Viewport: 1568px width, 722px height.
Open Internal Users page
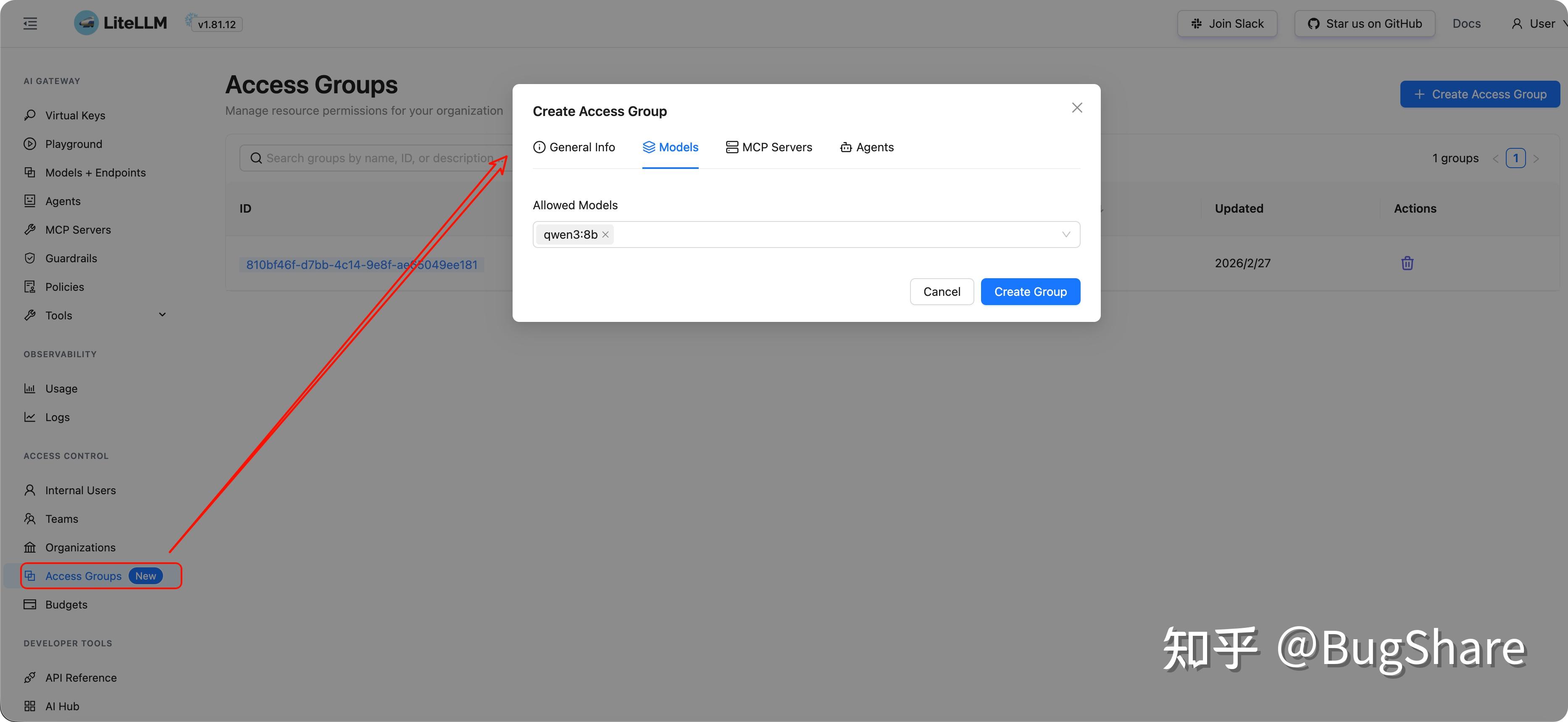click(80, 490)
